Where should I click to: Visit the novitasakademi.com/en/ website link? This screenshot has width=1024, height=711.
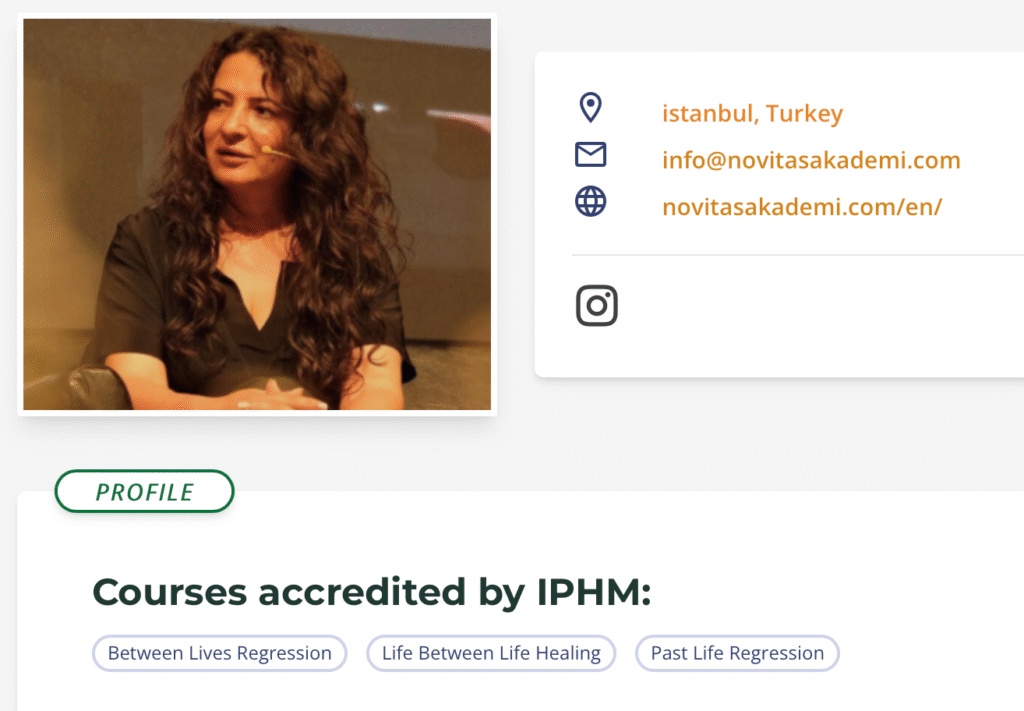point(802,207)
